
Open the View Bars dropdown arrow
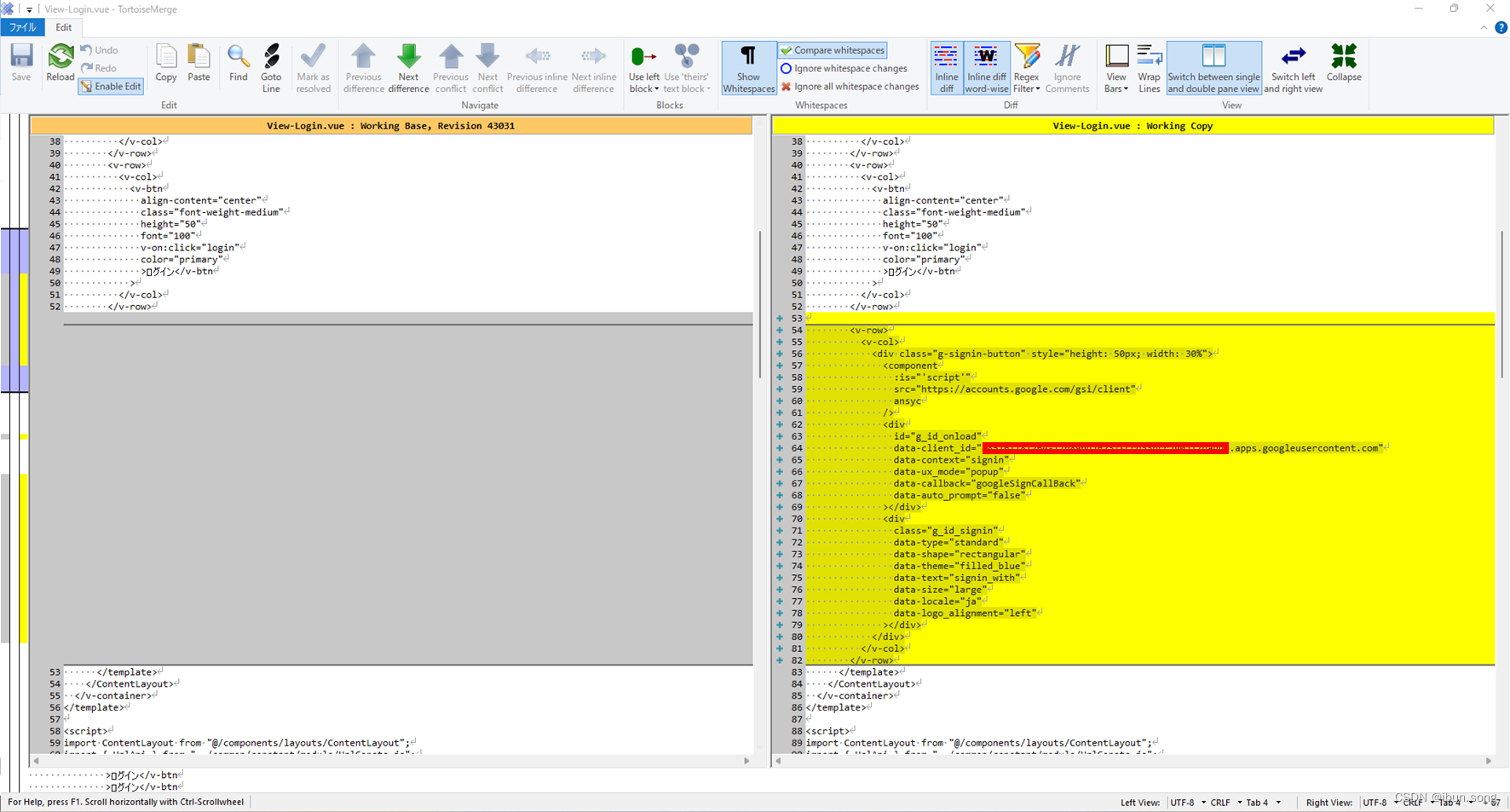1126,89
